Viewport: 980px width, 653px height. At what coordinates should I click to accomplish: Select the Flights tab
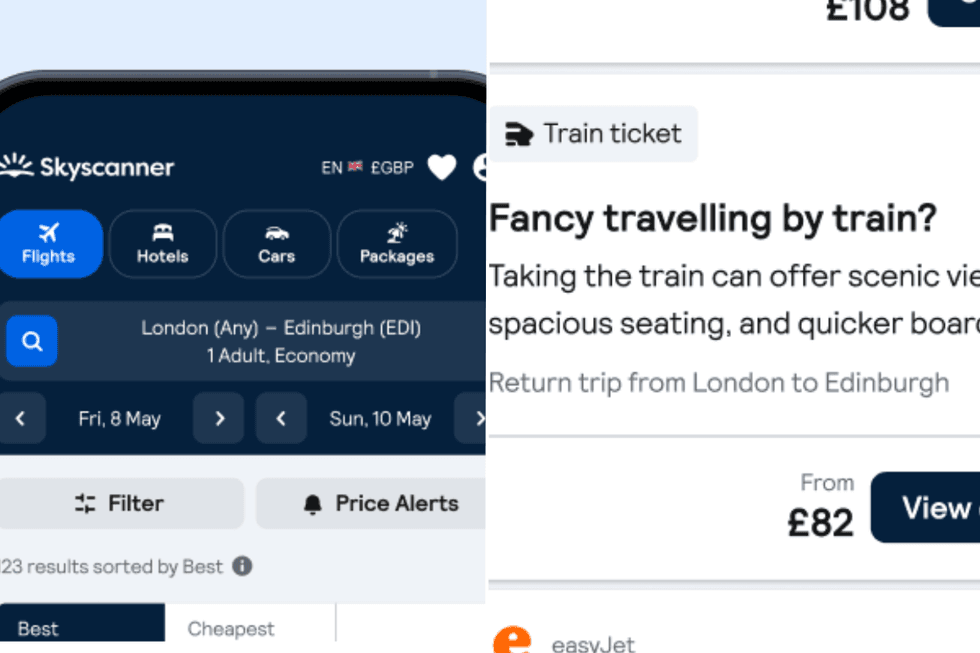coord(49,243)
